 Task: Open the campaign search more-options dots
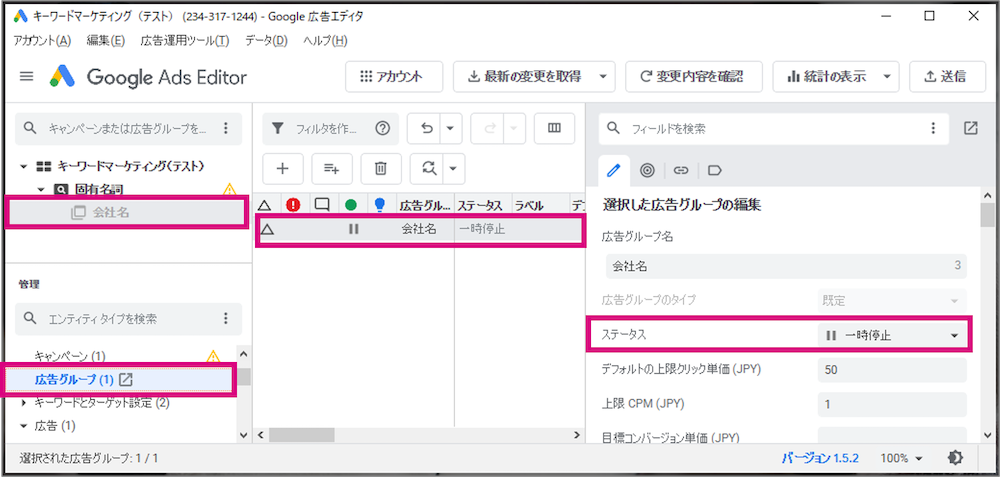coord(225,129)
